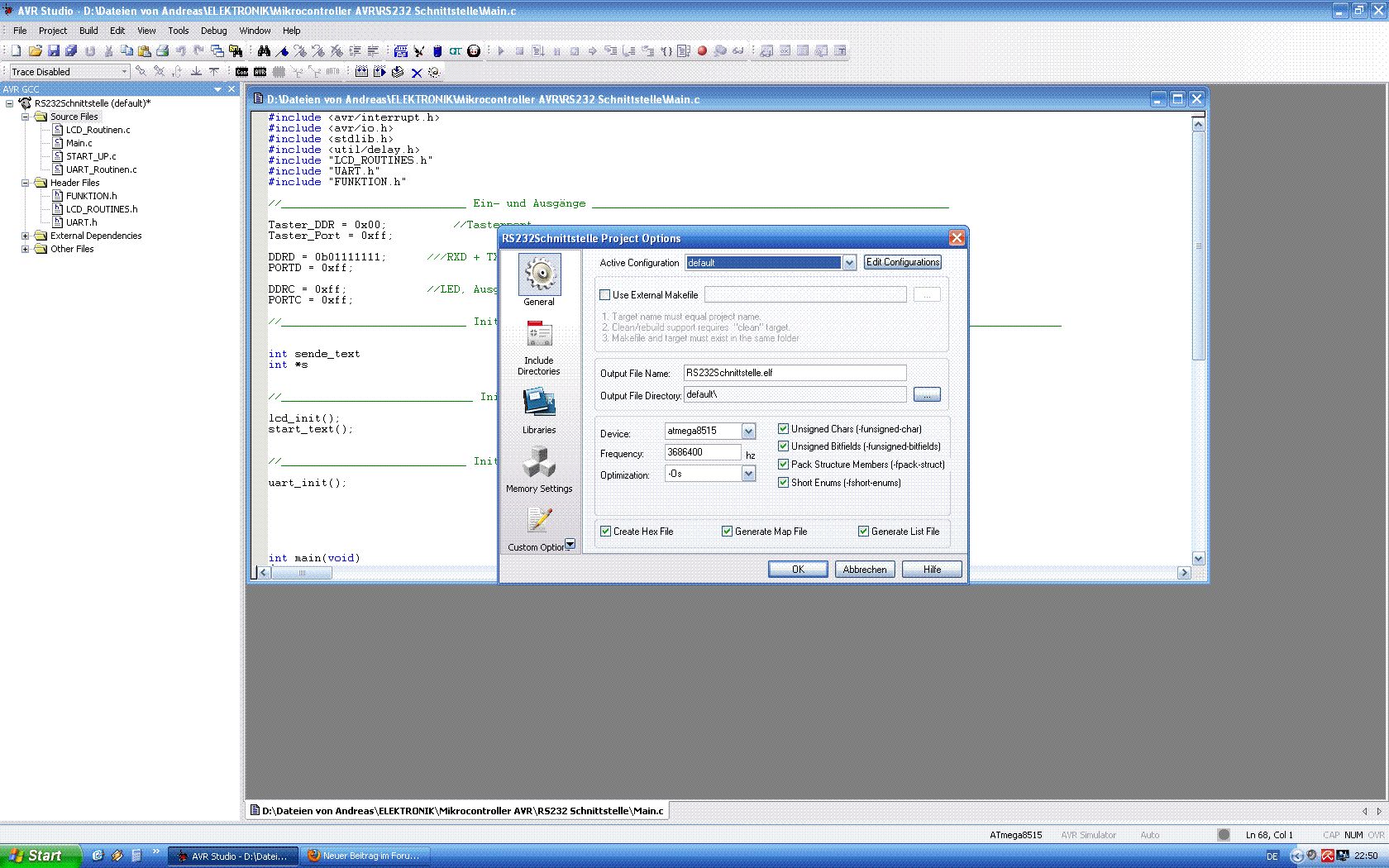The width and height of the screenshot is (1389, 868).
Task: Enable Use External Makefile checkbox
Action: (x=604, y=295)
